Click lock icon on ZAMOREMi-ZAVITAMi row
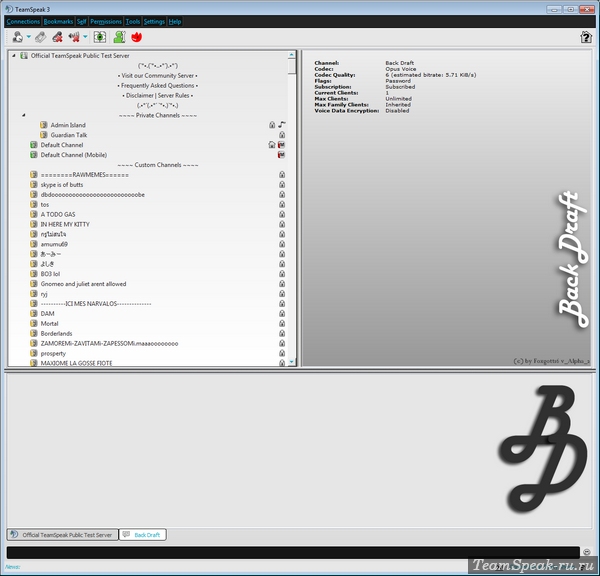This screenshot has width=600, height=576. point(282,343)
